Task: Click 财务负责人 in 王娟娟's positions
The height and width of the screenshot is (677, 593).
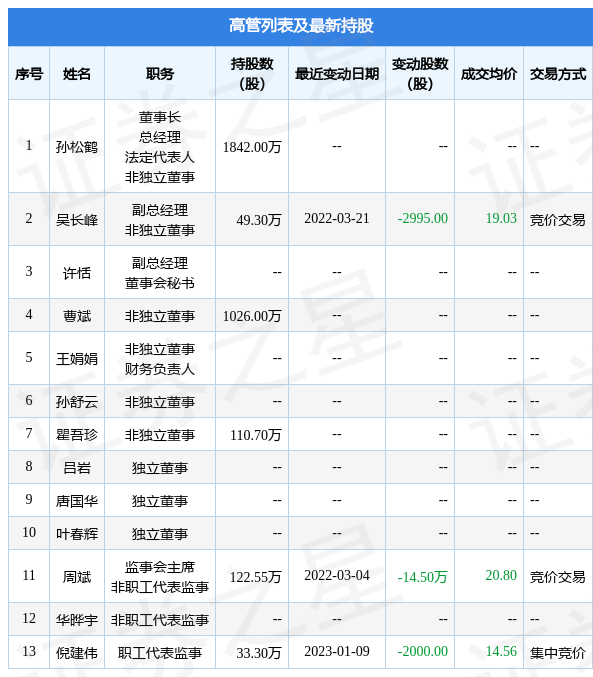Action: tap(160, 369)
